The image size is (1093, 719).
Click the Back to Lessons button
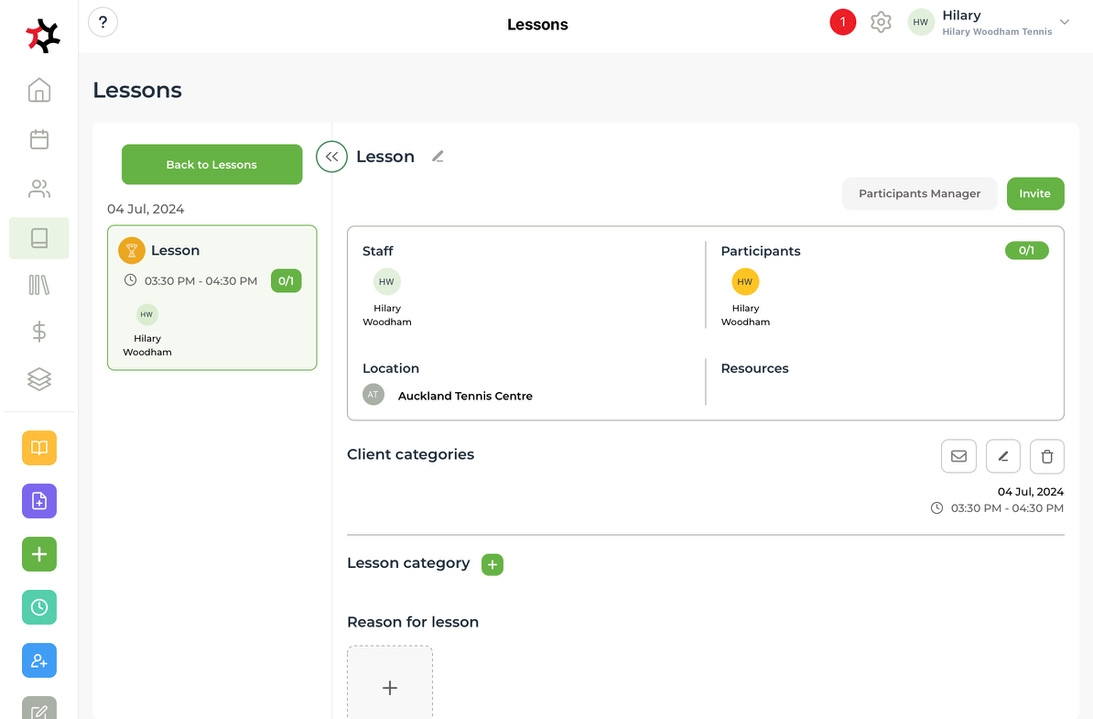pos(212,164)
